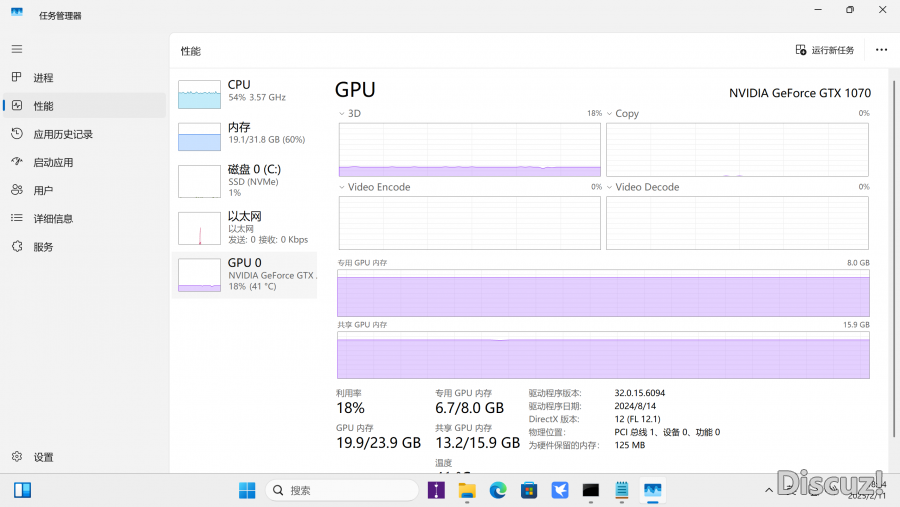
Task: Open the 服务 (Services) page
Action: coord(84,246)
